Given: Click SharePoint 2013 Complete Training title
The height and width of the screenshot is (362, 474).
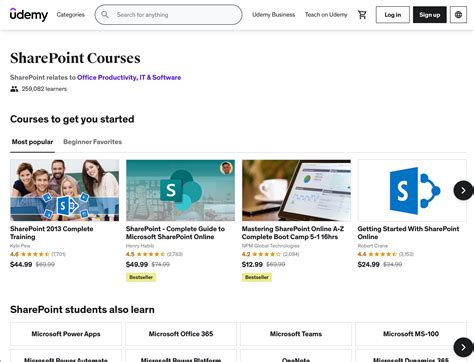Looking at the screenshot, I should tap(52, 233).
